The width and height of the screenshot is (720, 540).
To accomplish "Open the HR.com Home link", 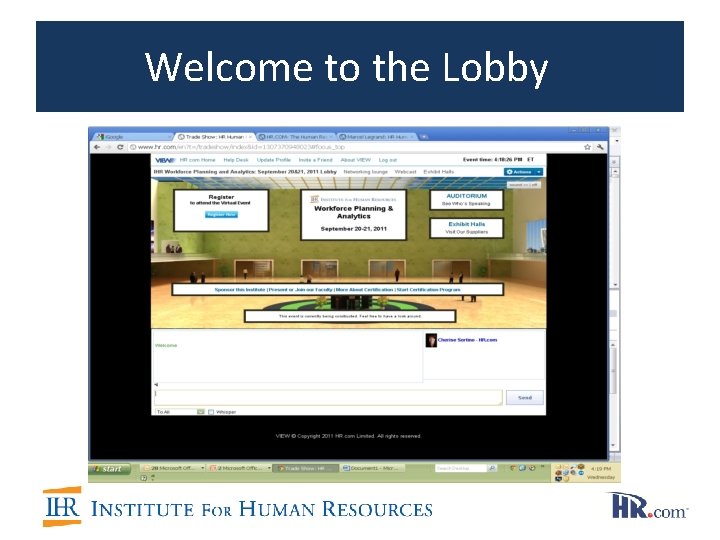I will 197,160.
